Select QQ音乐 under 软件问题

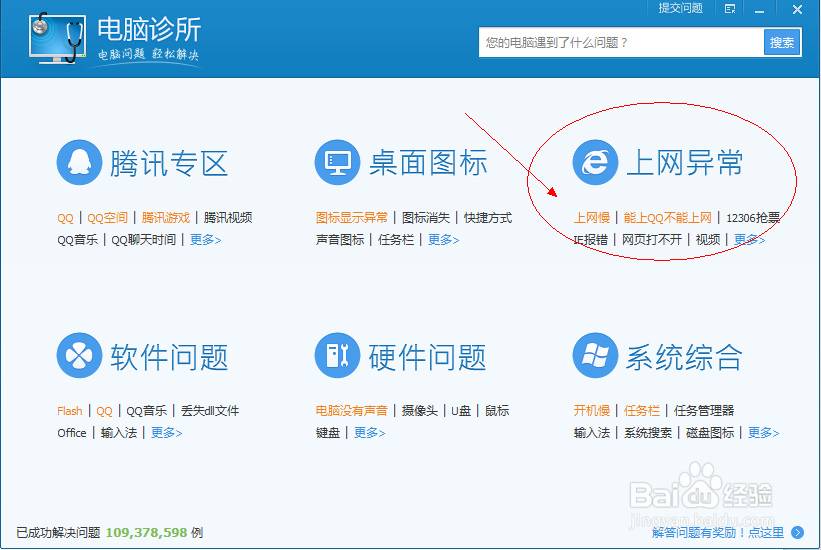(x=147, y=411)
